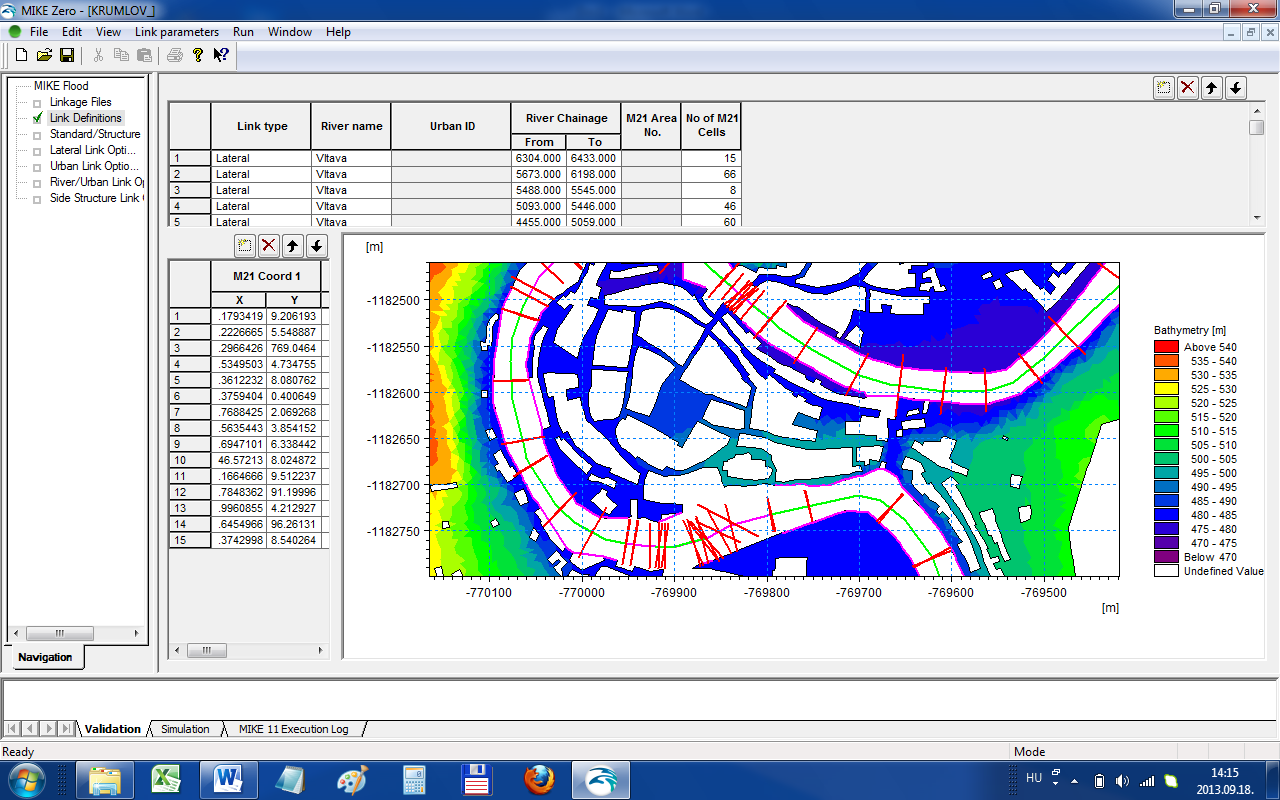Switch to the Validation tab
This screenshot has width=1280, height=800.
113,729
